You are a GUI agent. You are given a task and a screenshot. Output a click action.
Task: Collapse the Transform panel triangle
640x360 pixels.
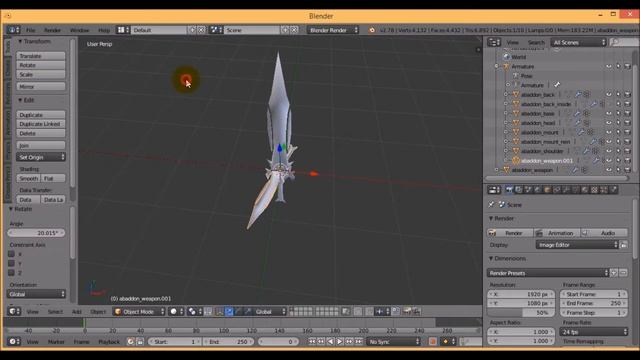coord(20,41)
